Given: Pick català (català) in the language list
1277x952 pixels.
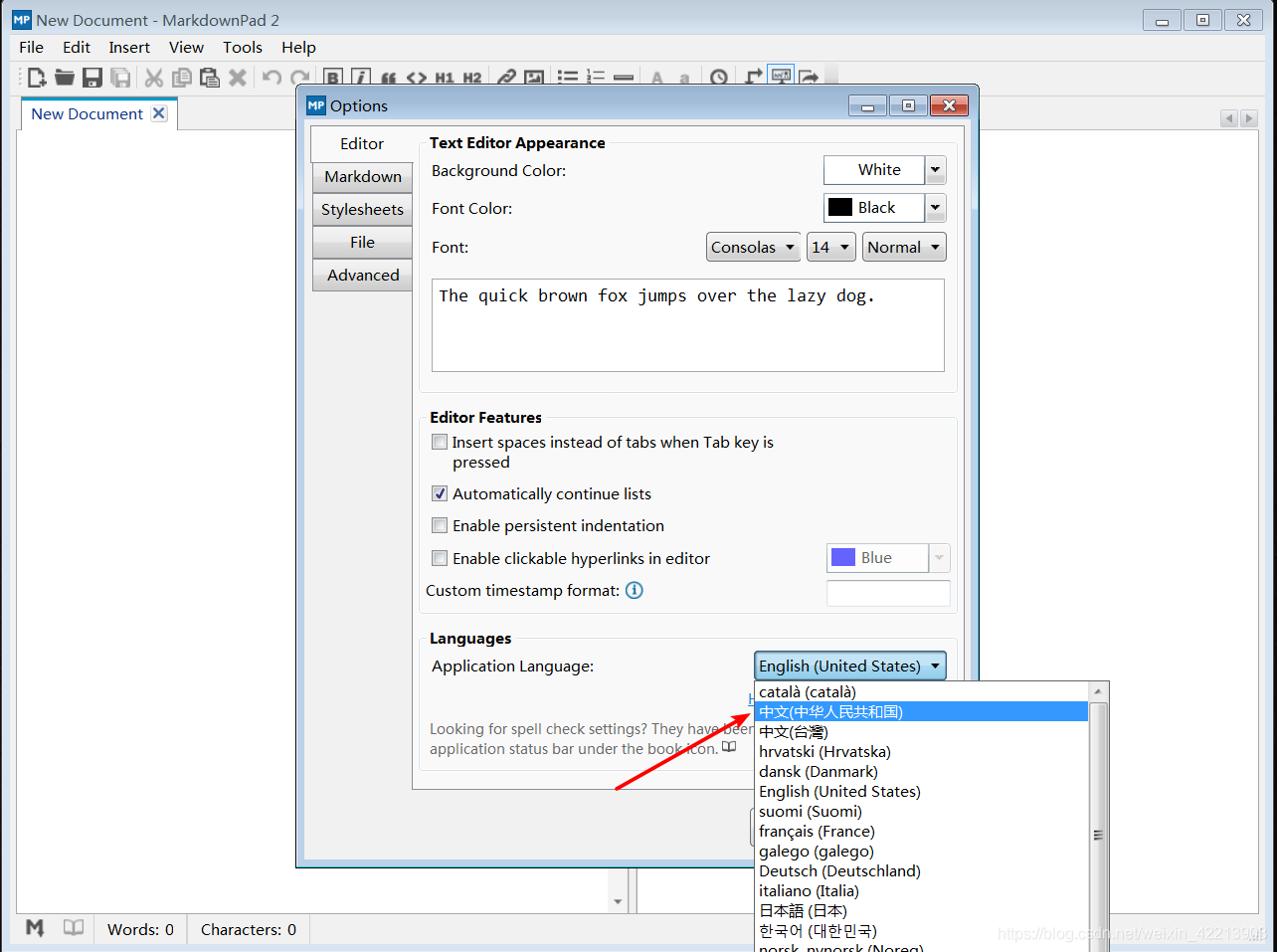Looking at the screenshot, I should coord(921,691).
